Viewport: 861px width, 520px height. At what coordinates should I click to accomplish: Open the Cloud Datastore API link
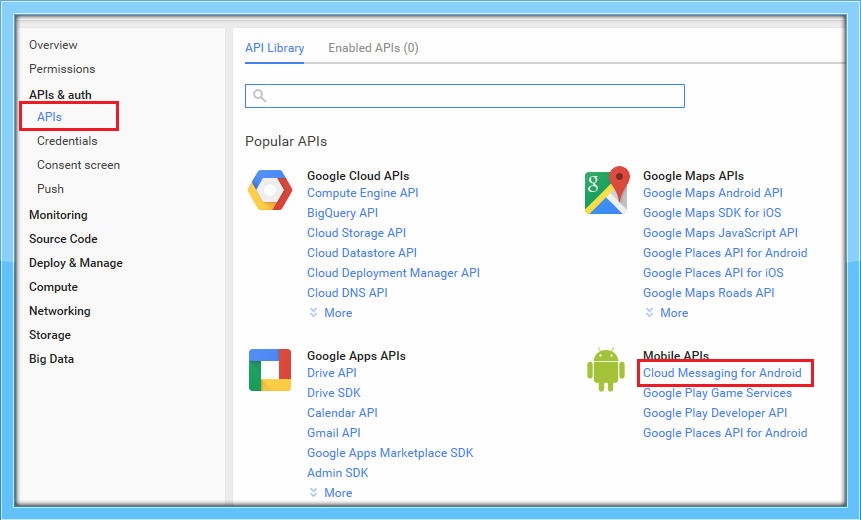click(362, 253)
